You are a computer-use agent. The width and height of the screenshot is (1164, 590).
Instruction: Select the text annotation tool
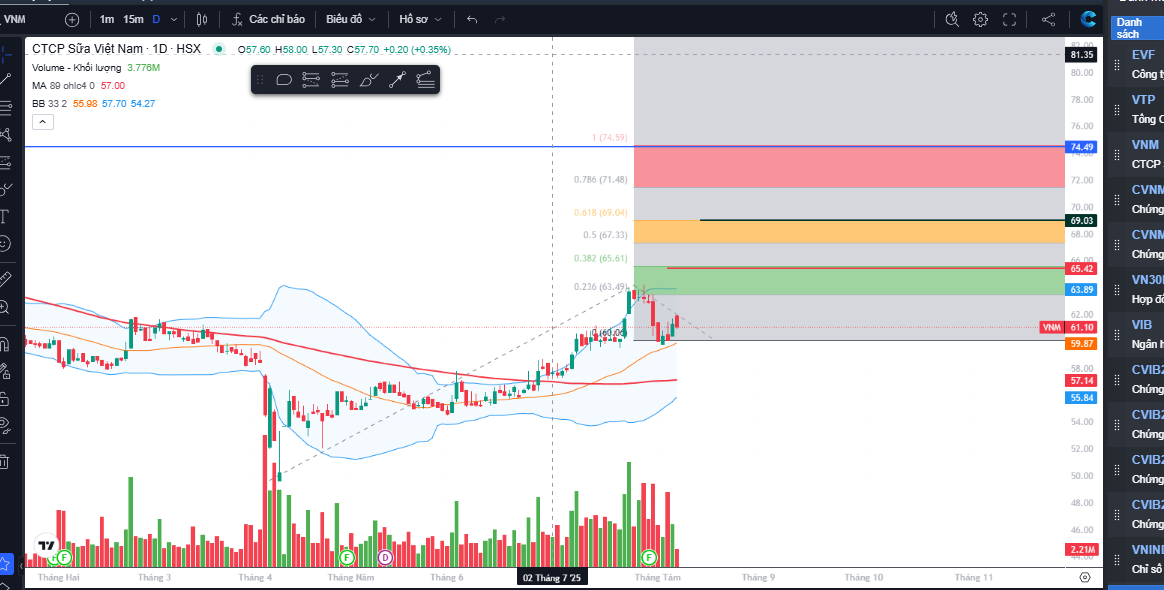[x=4, y=216]
